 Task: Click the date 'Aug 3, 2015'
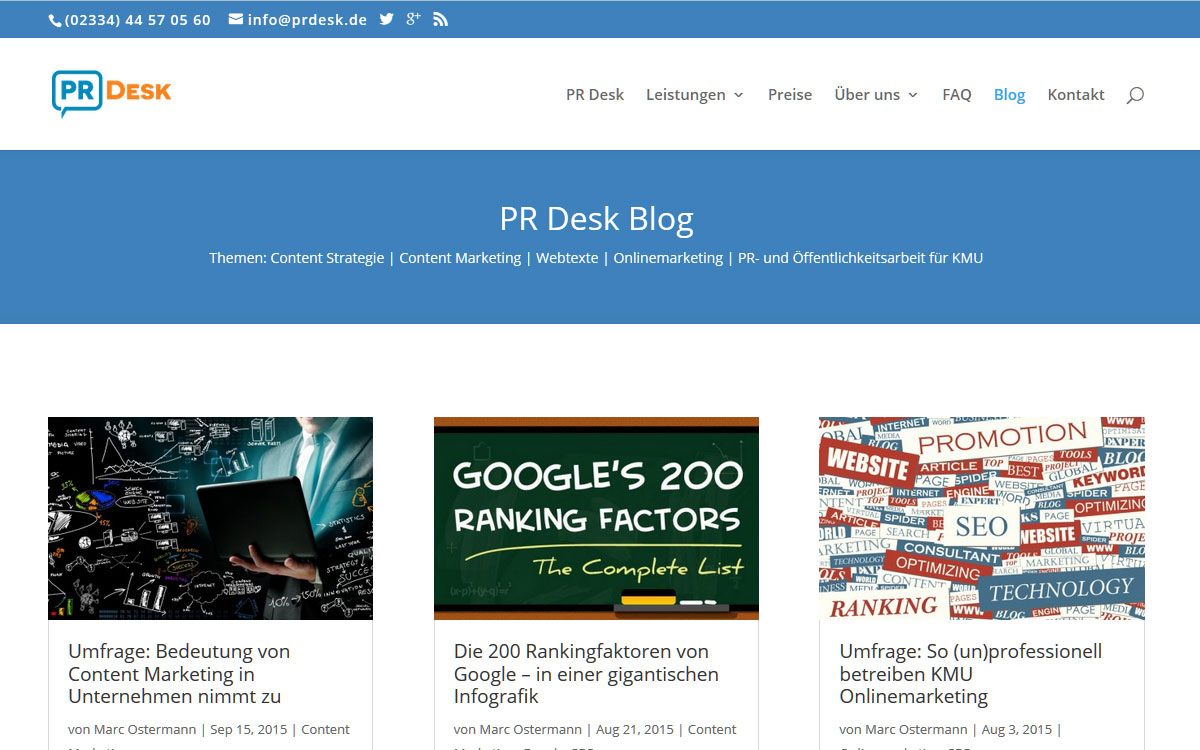point(1017,729)
